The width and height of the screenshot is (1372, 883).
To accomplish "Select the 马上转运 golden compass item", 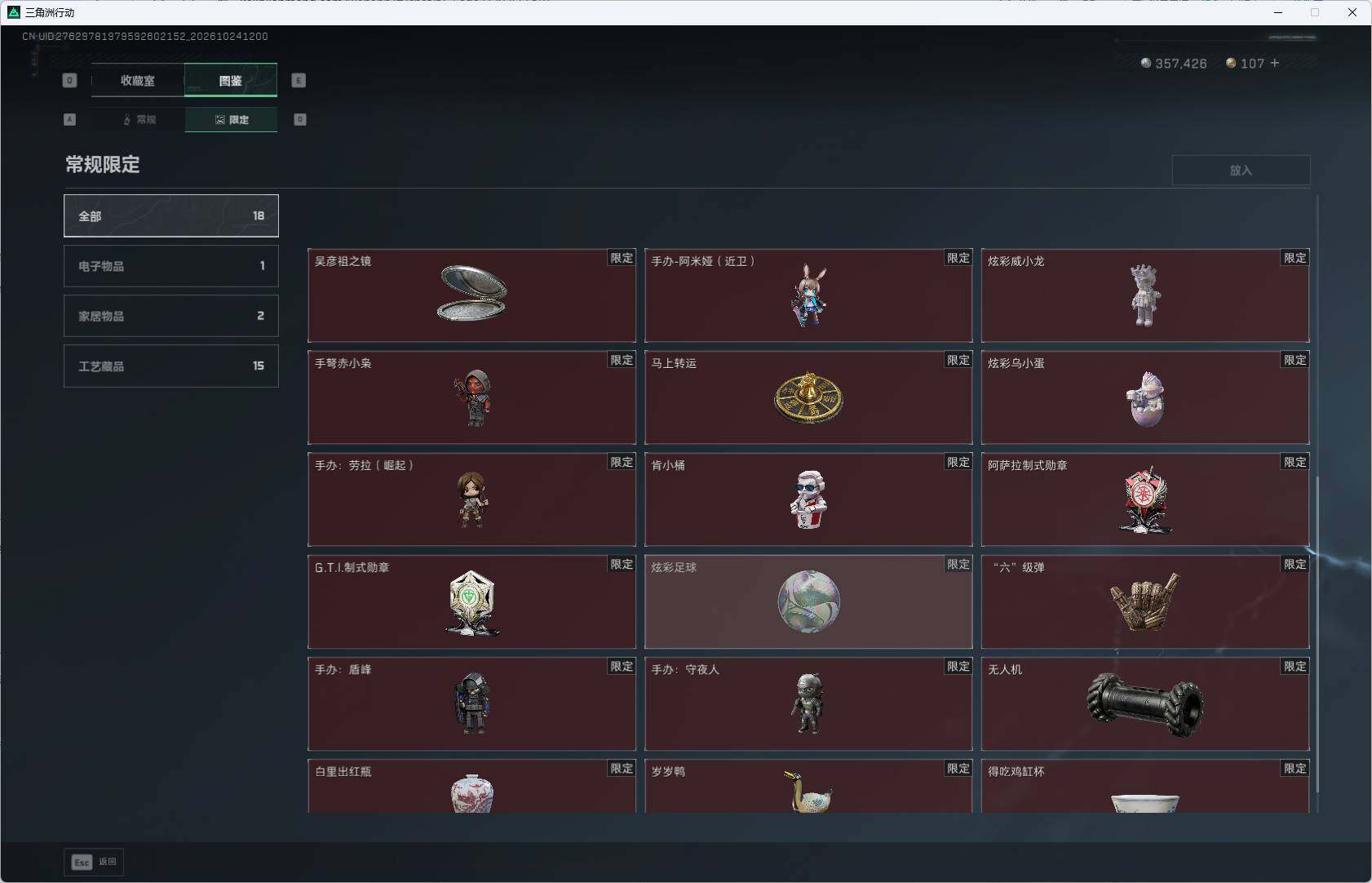I will tap(808, 397).
